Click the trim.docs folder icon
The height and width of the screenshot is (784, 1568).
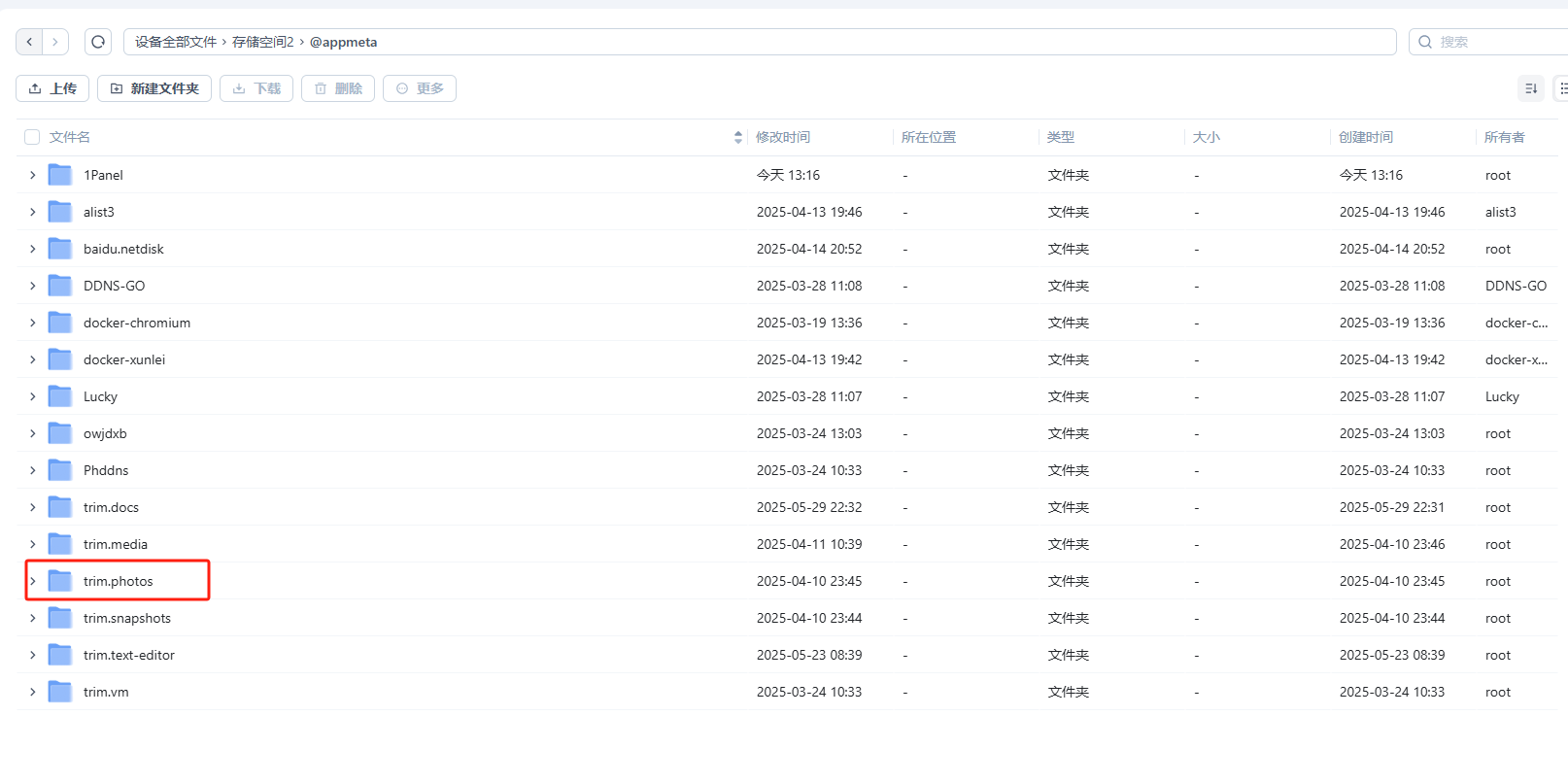60,507
